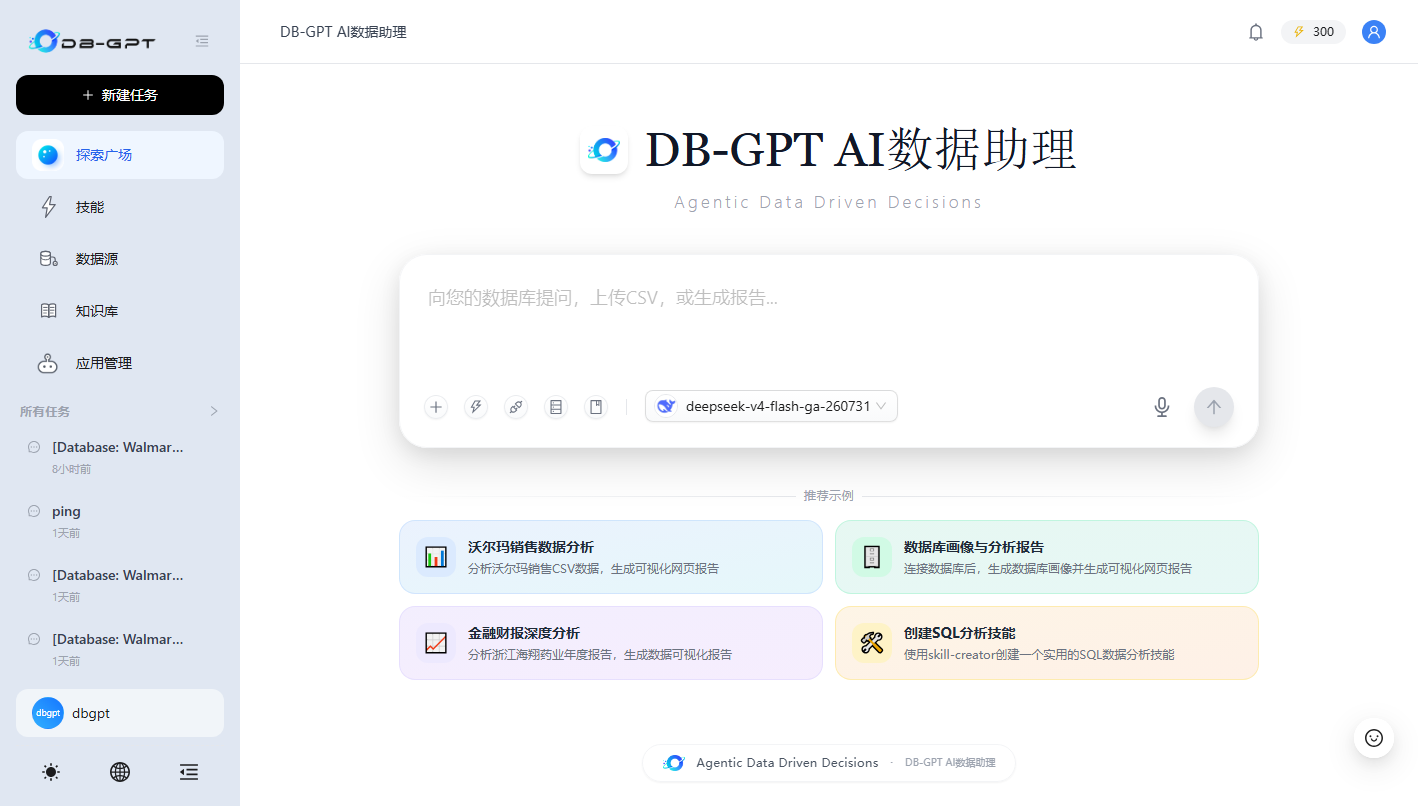Open the user profile avatar icon
This screenshot has height=806, width=1418.
pos(1374,32)
